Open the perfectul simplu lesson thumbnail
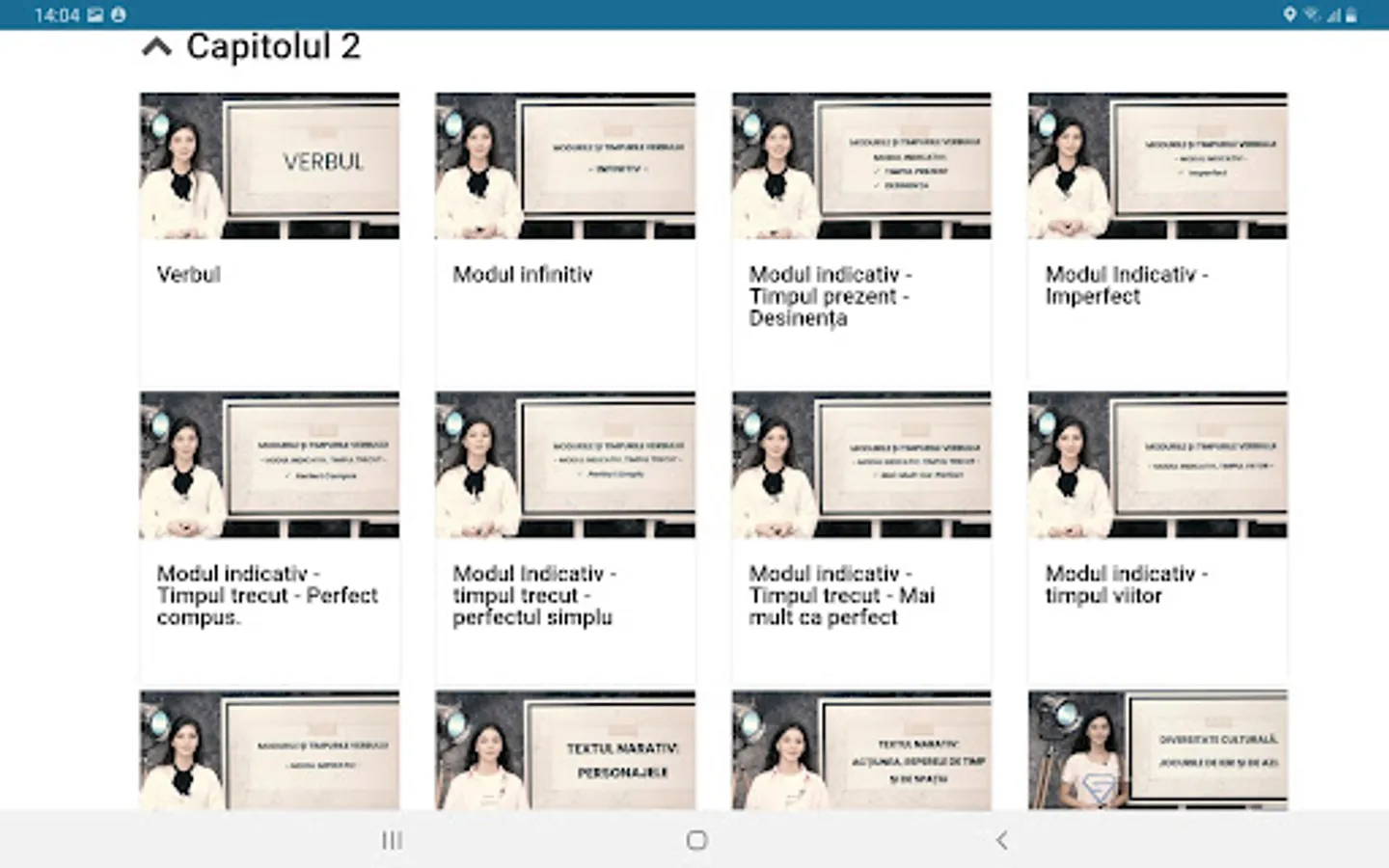The image size is (1389, 868). (565, 465)
